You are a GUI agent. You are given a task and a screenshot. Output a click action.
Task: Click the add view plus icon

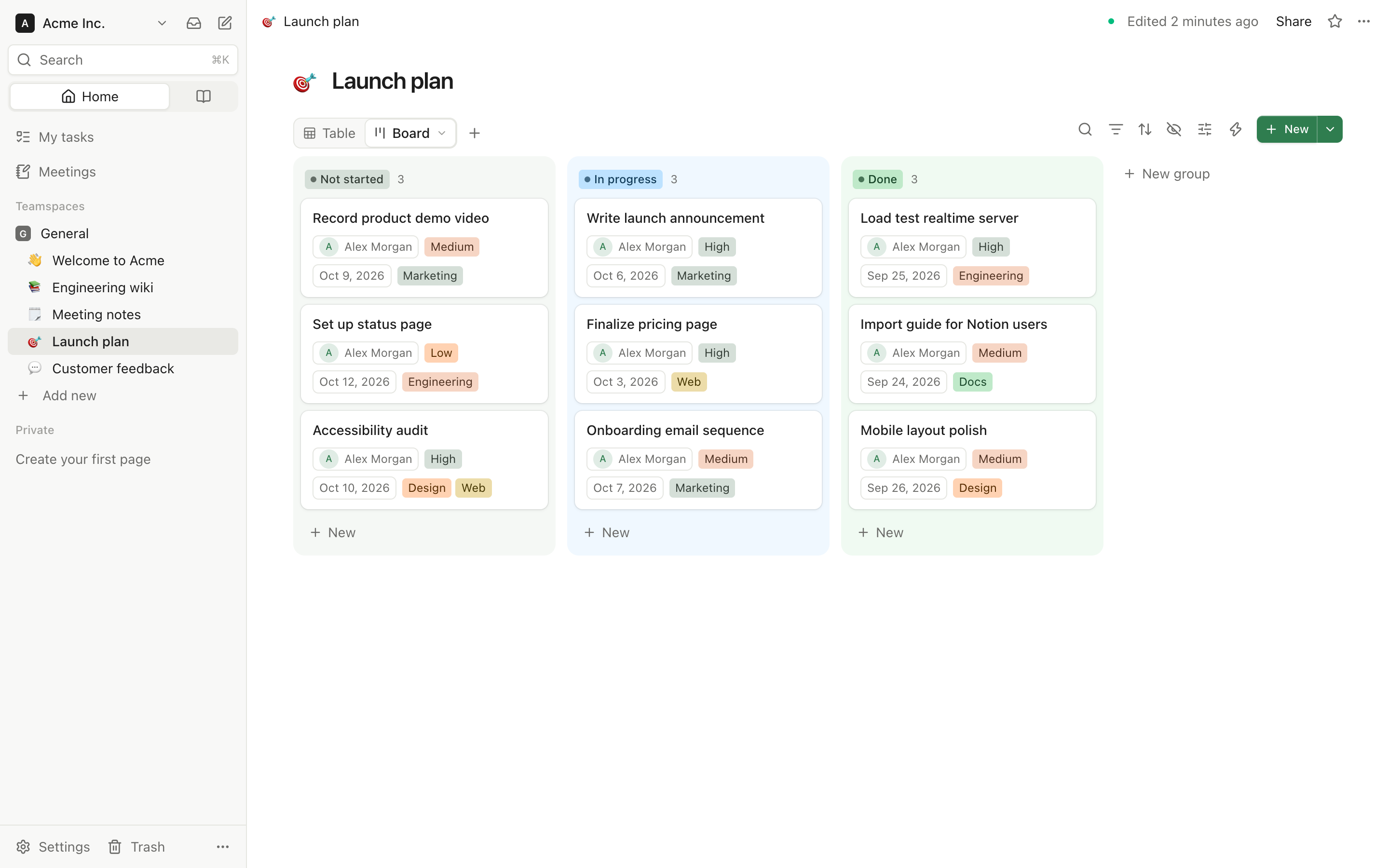tap(474, 133)
